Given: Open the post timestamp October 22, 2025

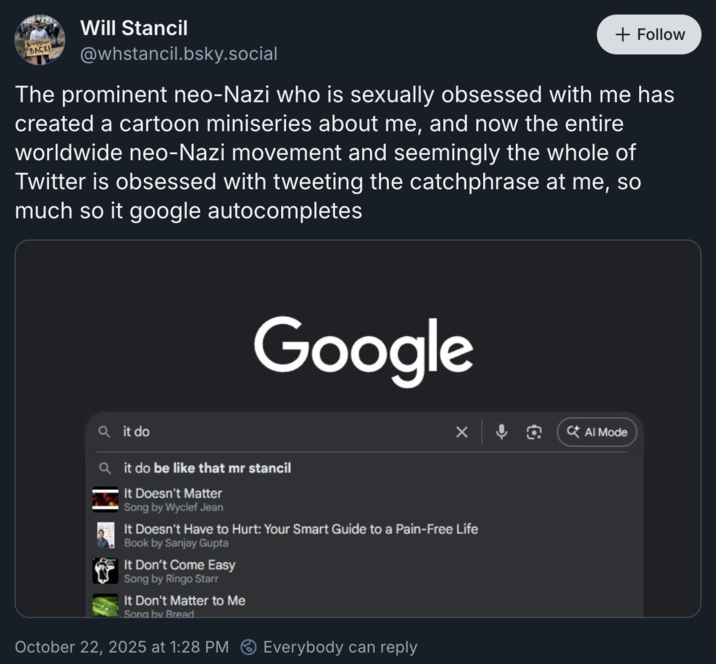Looking at the screenshot, I should click(122, 647).
